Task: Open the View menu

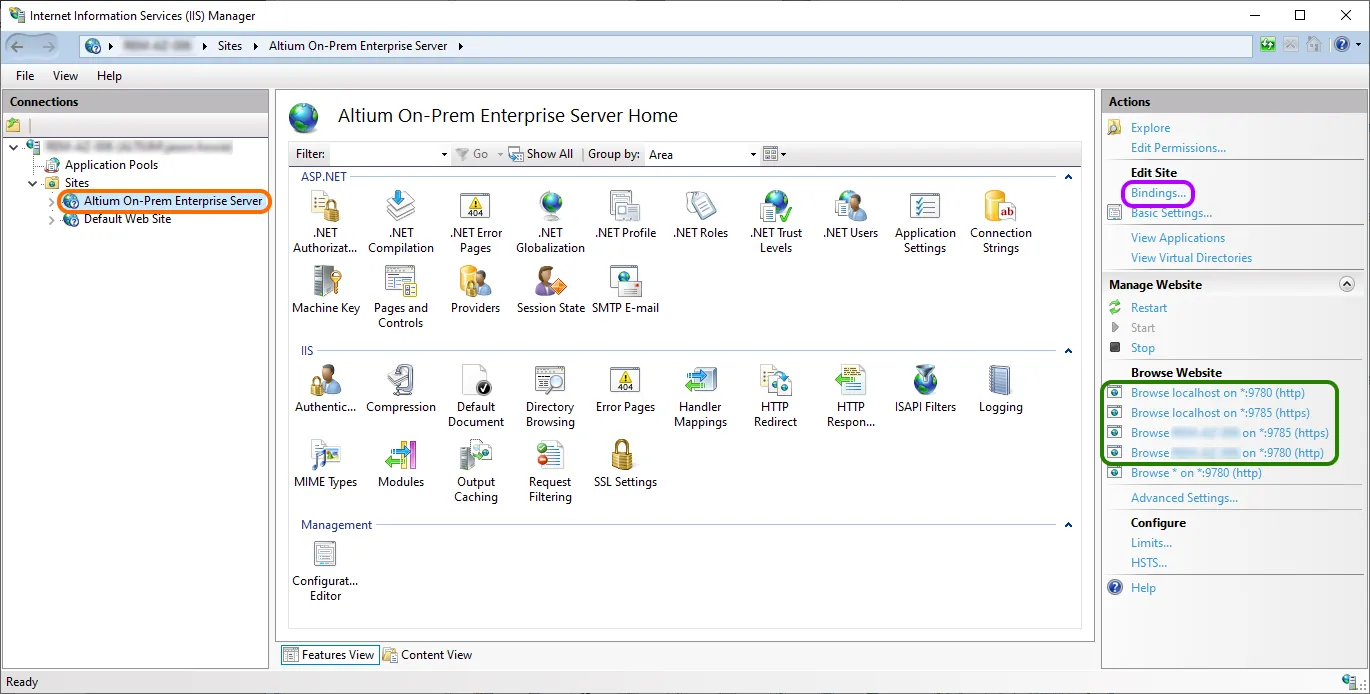Action: (65, 76)
